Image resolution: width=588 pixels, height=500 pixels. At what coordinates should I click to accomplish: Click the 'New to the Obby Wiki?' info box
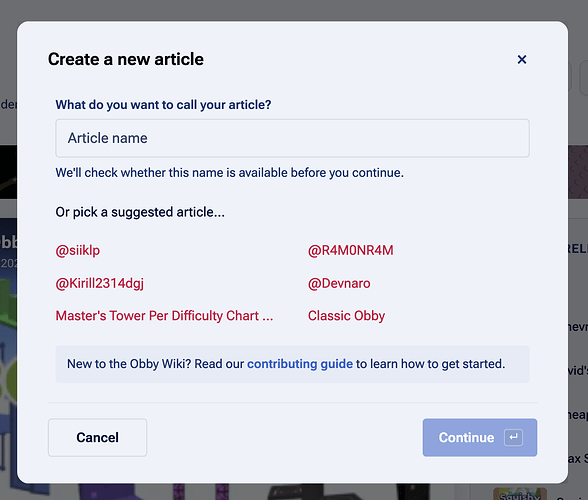(292, 364)
